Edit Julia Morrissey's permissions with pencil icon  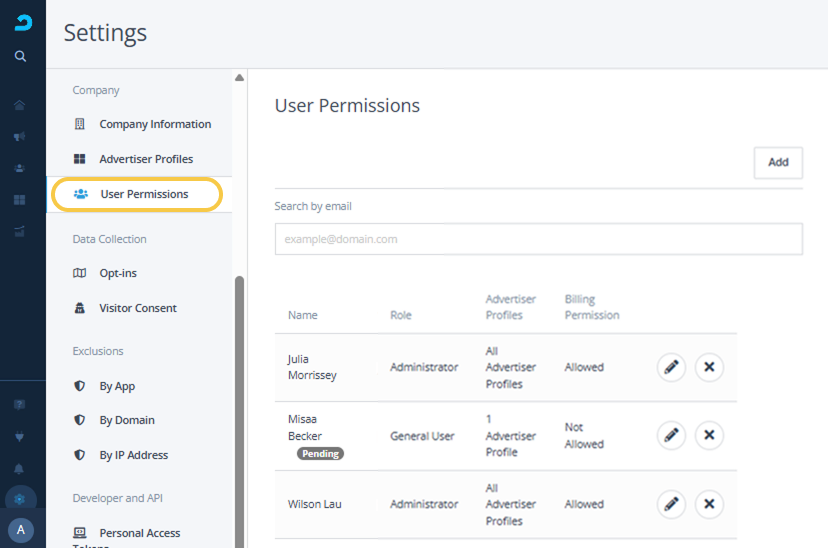pos(671,367)
